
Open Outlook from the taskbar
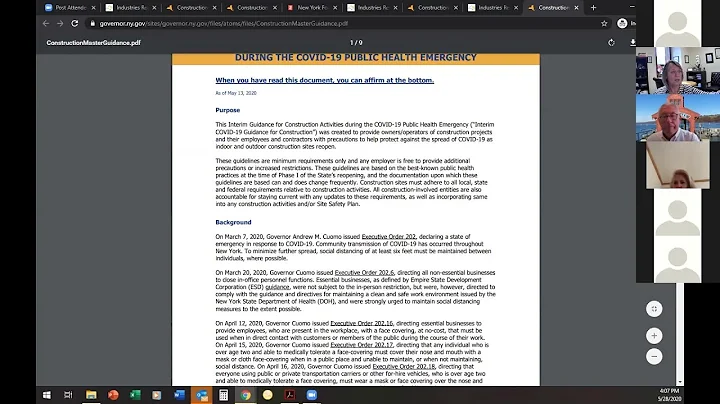click(x=202, y=395)
